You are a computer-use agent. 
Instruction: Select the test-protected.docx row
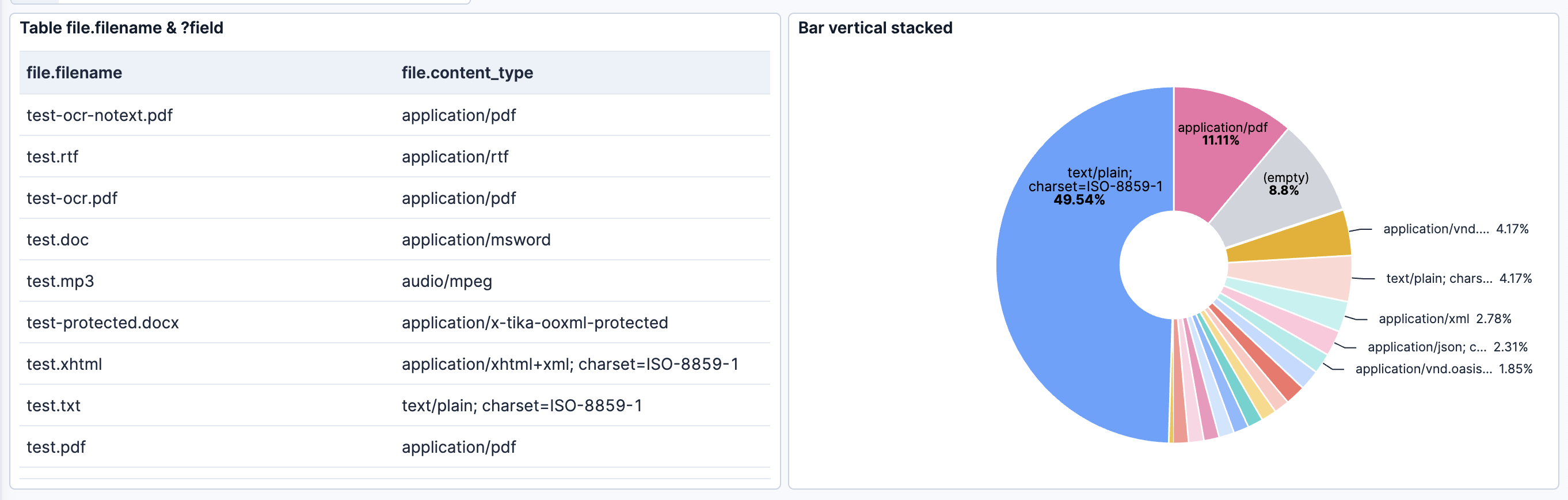click(x=394, y=322)
